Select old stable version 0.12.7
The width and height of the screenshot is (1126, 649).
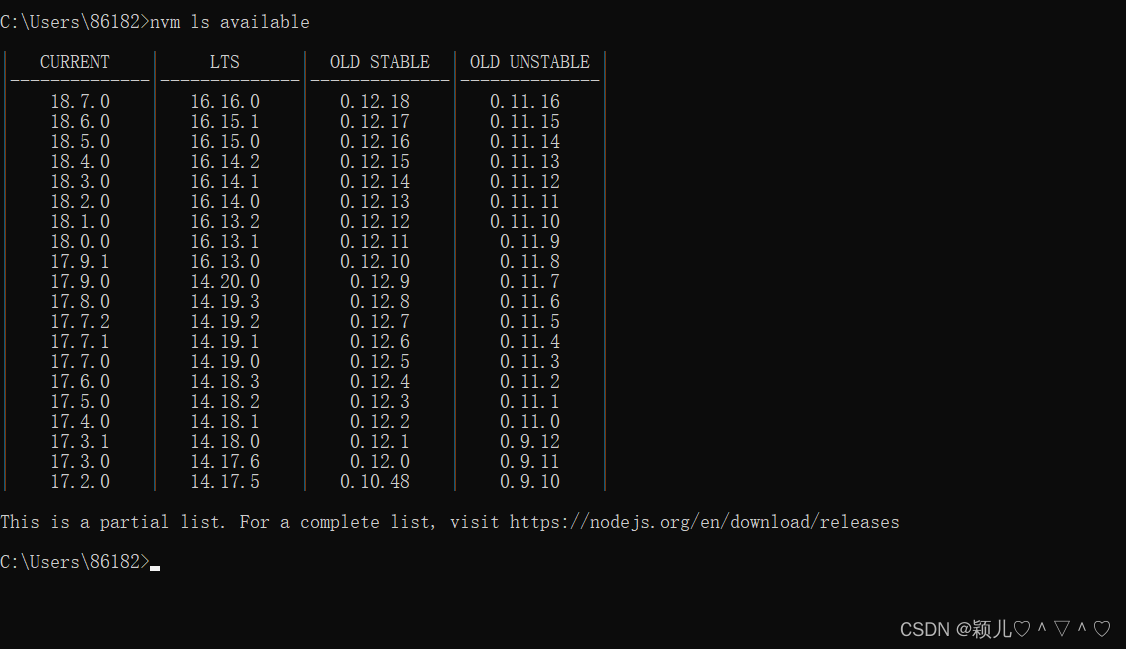pos(380,322)
